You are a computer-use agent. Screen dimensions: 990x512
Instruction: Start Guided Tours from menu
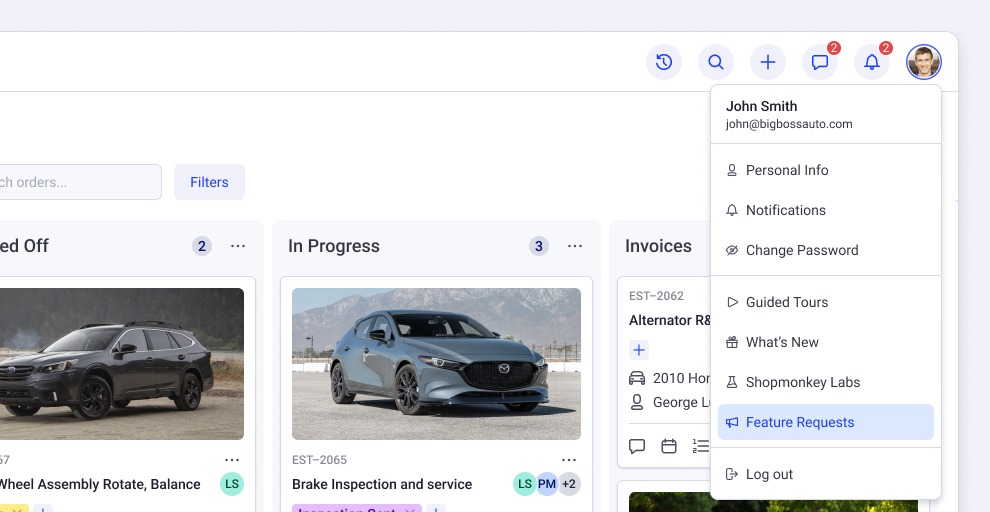826,302
